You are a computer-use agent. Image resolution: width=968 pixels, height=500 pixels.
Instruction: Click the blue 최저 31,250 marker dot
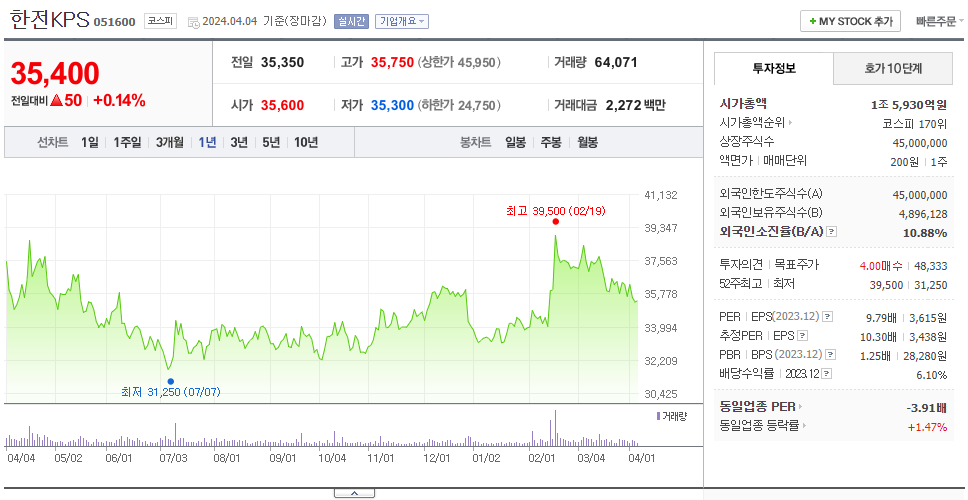coord(170,381)
